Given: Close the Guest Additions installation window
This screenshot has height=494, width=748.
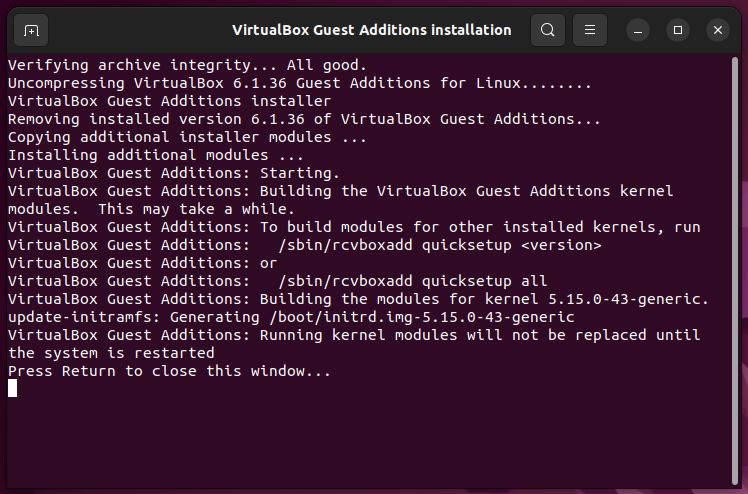Looking at the screenshot, I should 718,30.
